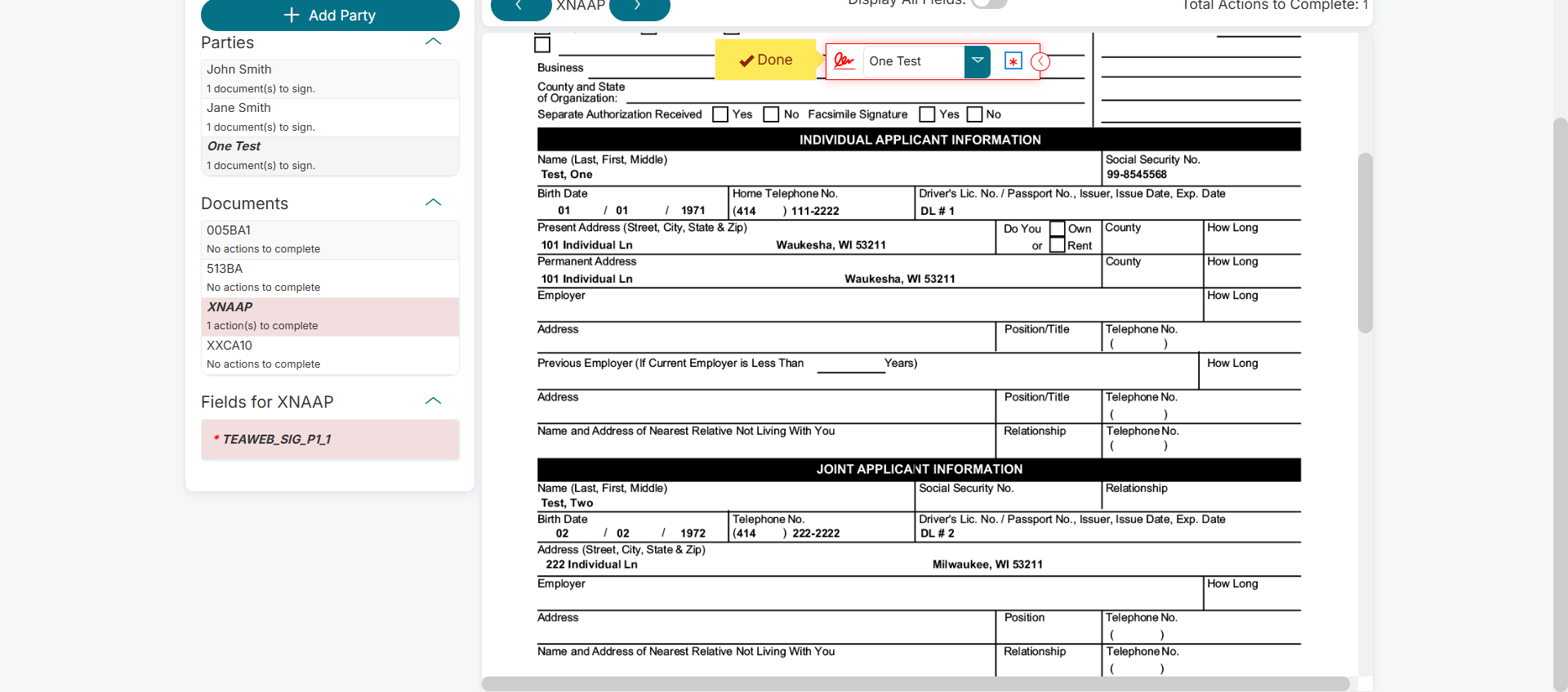Collapse the signature field popup with the red circled chevron
The image size is (1568, 692).
pyautogui.click(x=1040, y=61)
